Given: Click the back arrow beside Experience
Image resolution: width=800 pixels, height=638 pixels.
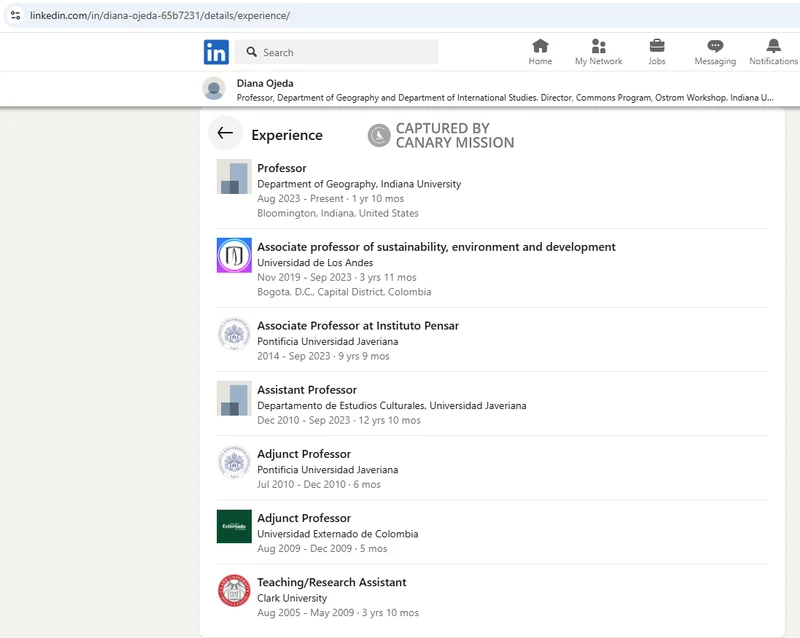Looking at the screenshot, I should [225, 134].
